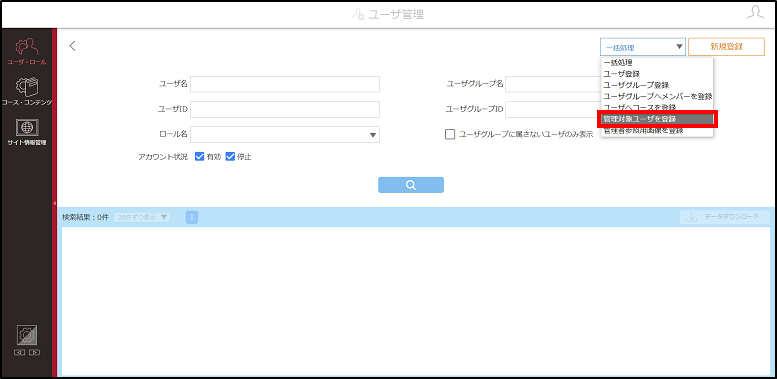Choose ユーザグループへメンバーを登録 option
This screenshot has height=379, width=777.
[x=657, y=96]
